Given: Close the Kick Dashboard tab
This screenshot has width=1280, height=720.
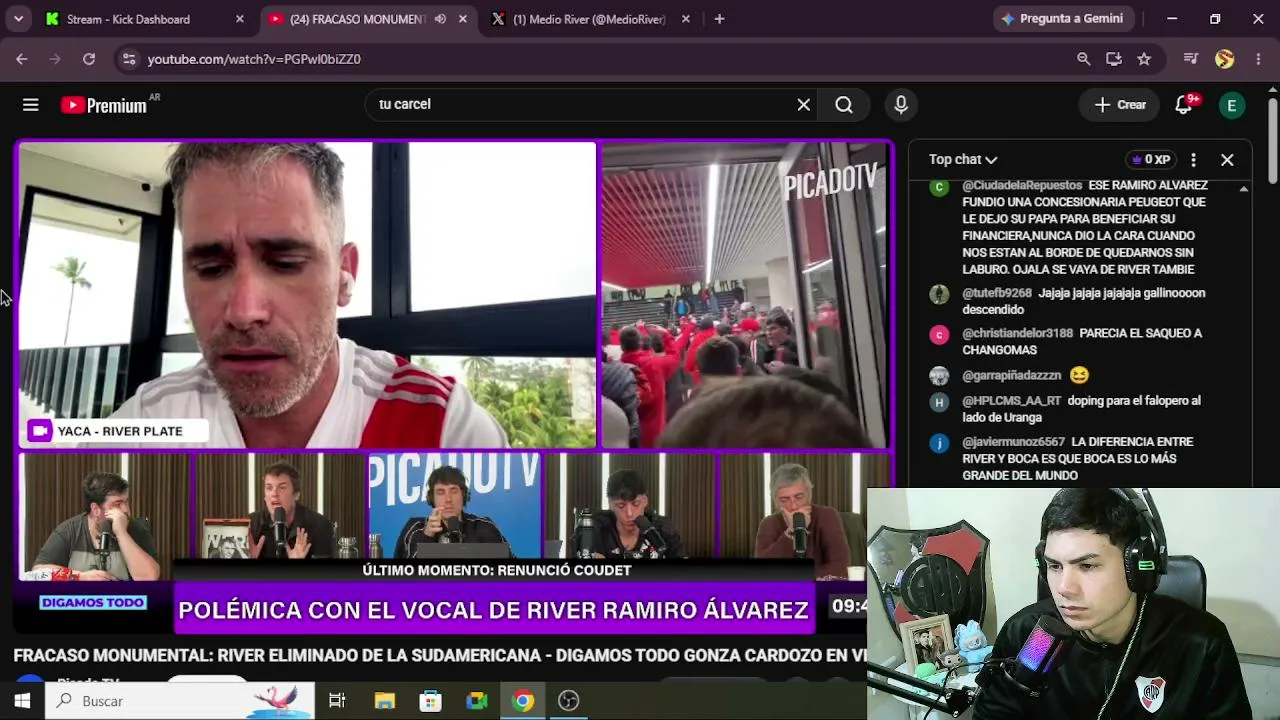Looking at the screenshot, I should (x=240, y=19).
